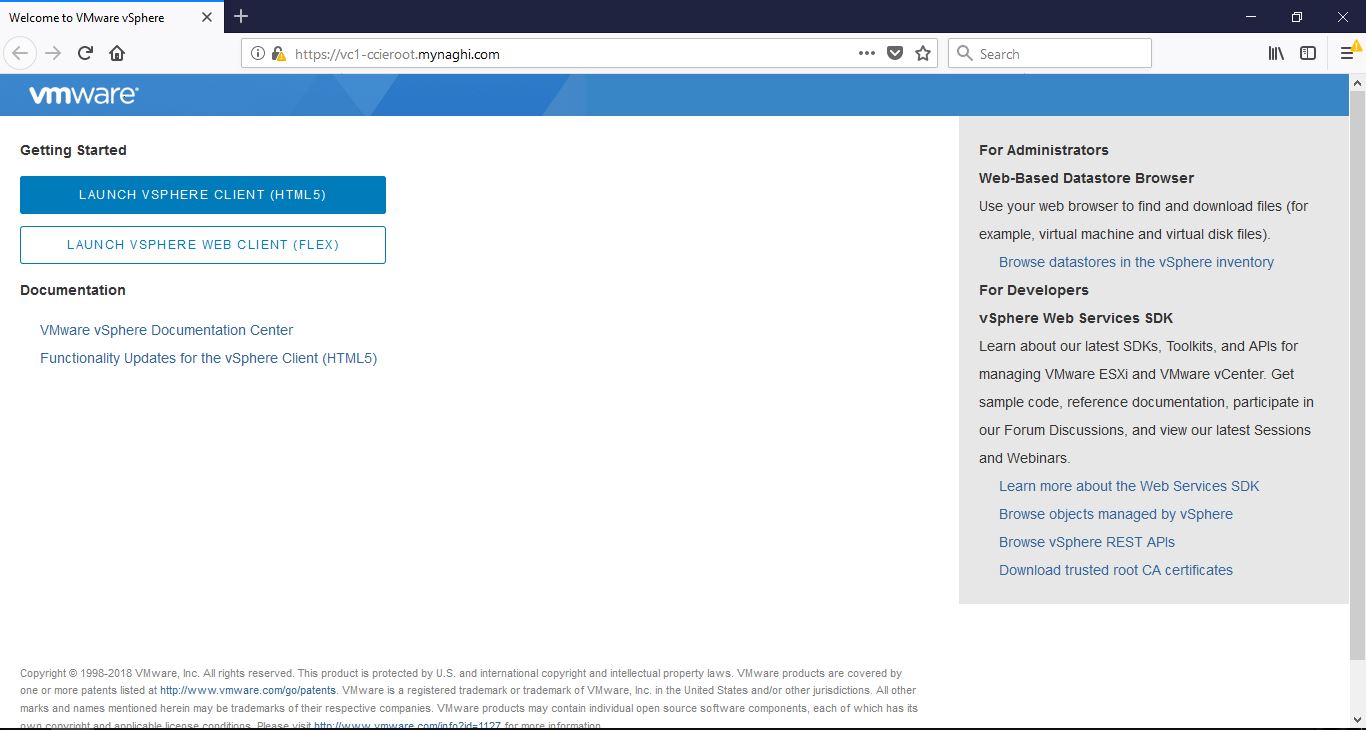Open page actions three-dot menu
The image size is (1366, 730).
(866, 54)
